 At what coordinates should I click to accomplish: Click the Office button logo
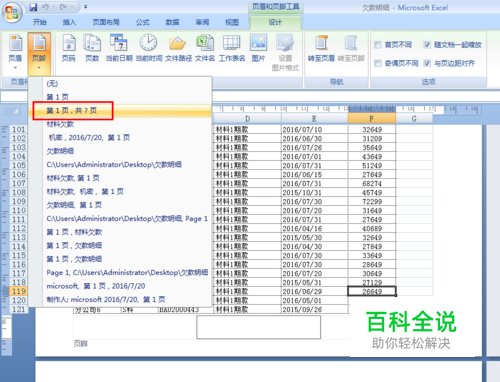point(12,12)
